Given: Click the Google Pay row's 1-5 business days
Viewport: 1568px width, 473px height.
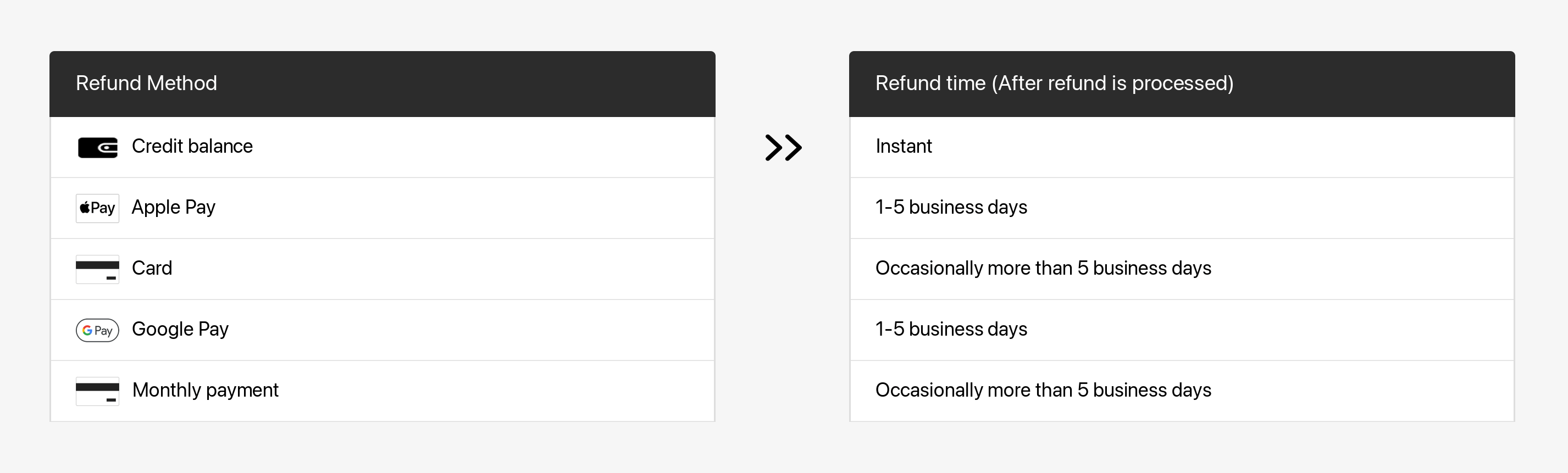Looking at the screenshot, I should point(951,329).
